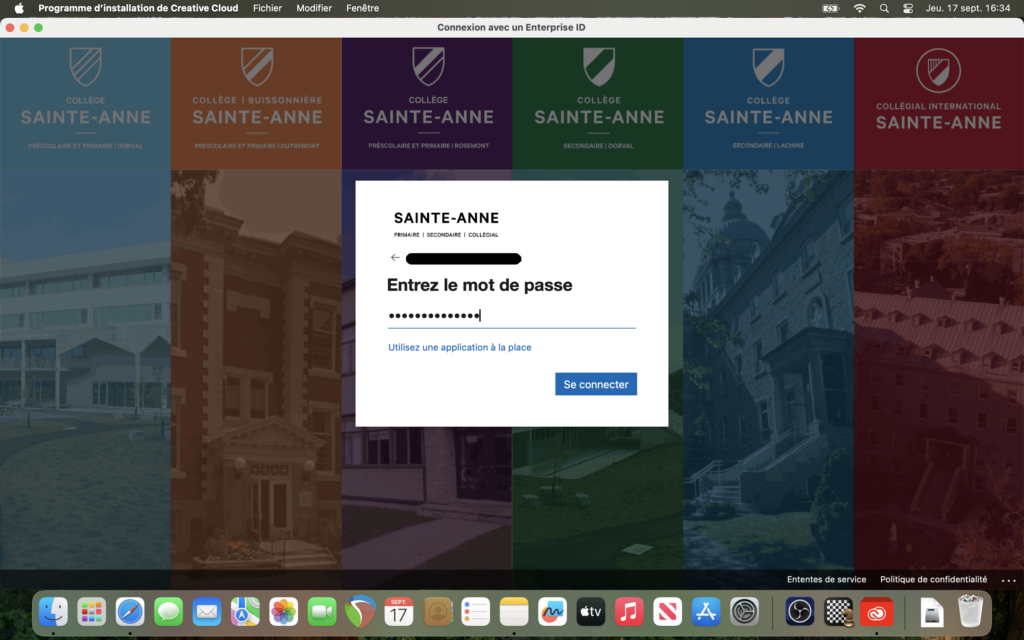Open Mail in the Dock
Image resolution: width=1024 pixels, height=640 pixels.
207,612
